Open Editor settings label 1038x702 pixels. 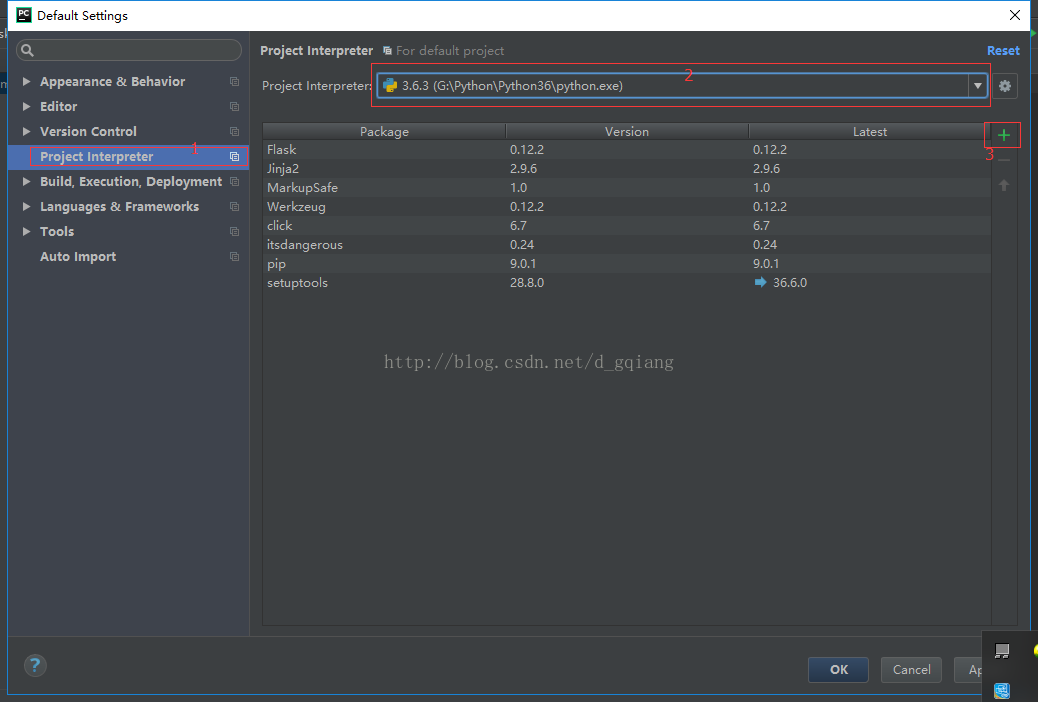pyautogui.click(x=58, y=107)
